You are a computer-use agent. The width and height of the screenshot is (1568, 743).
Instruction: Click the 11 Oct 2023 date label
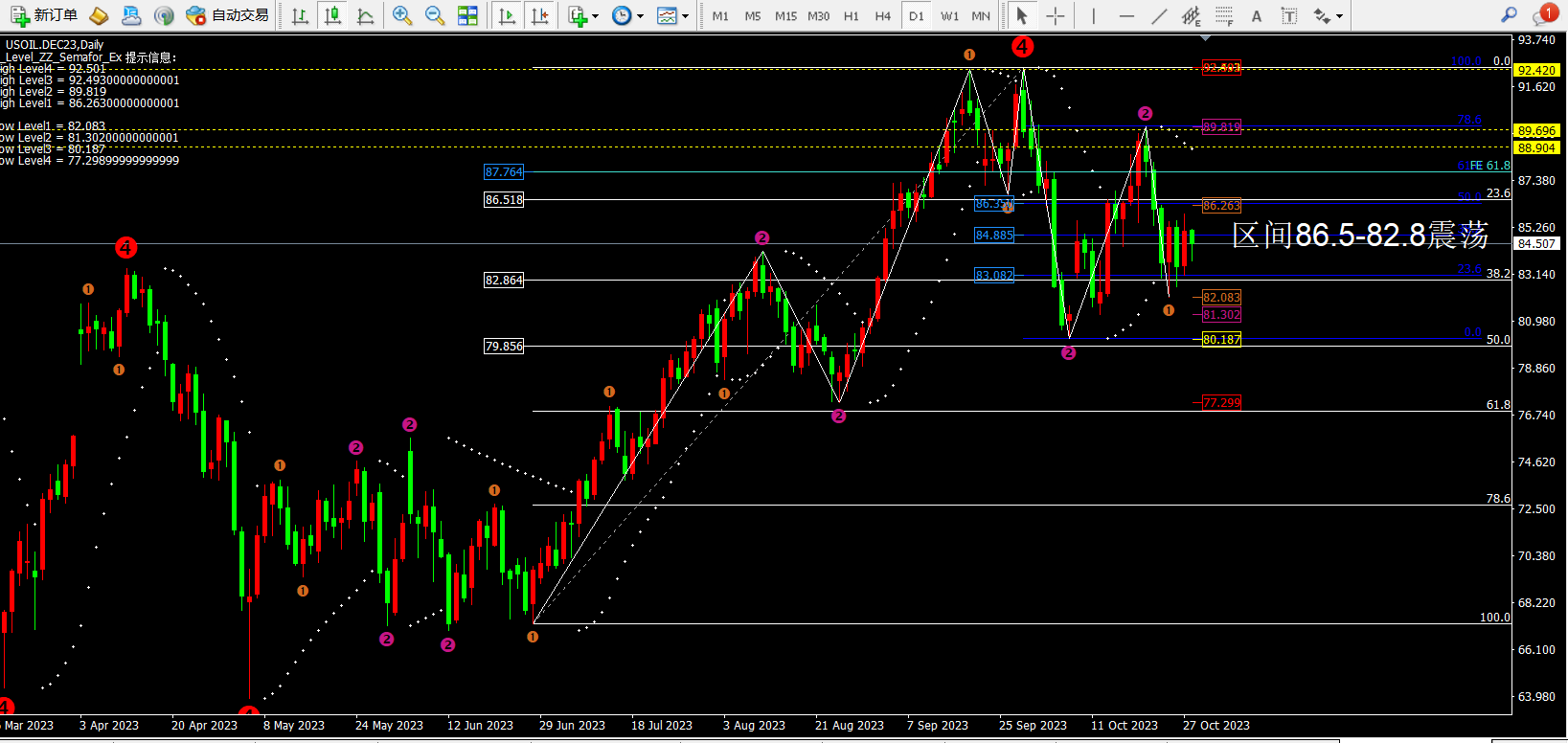pos(1125,726)
